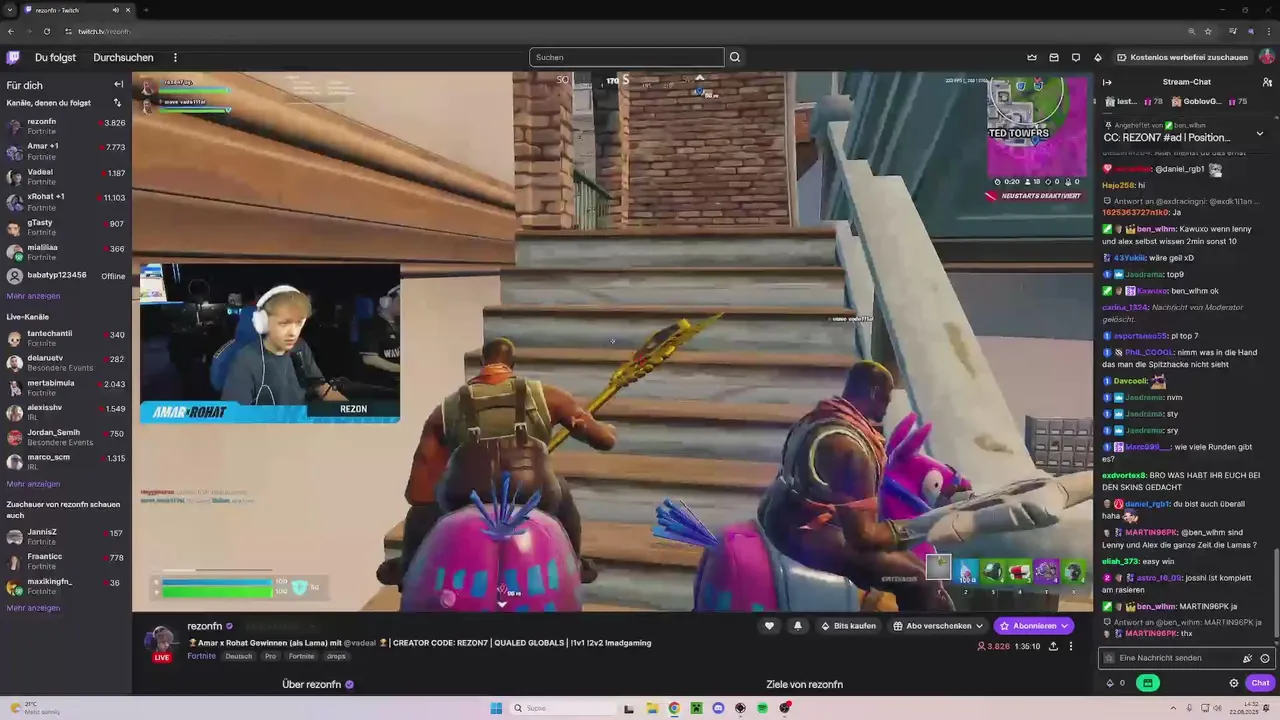1280x720 pixels.
Task: Open Chrome three-dot menu
Action: click(x=1268, y=31)
